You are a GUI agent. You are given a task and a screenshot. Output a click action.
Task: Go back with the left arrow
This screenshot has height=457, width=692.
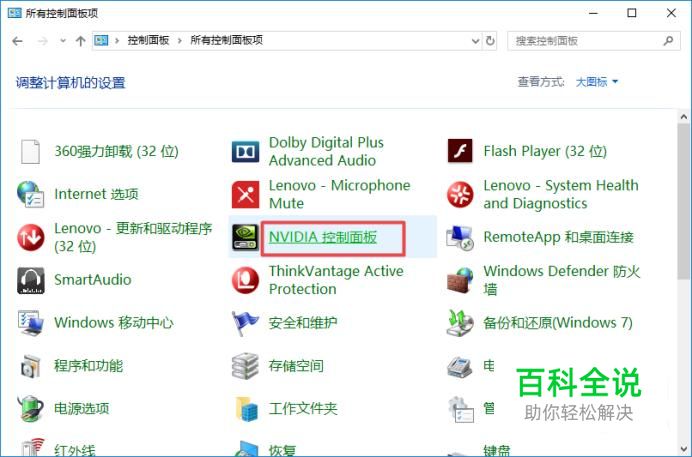(x=18, y=41)
